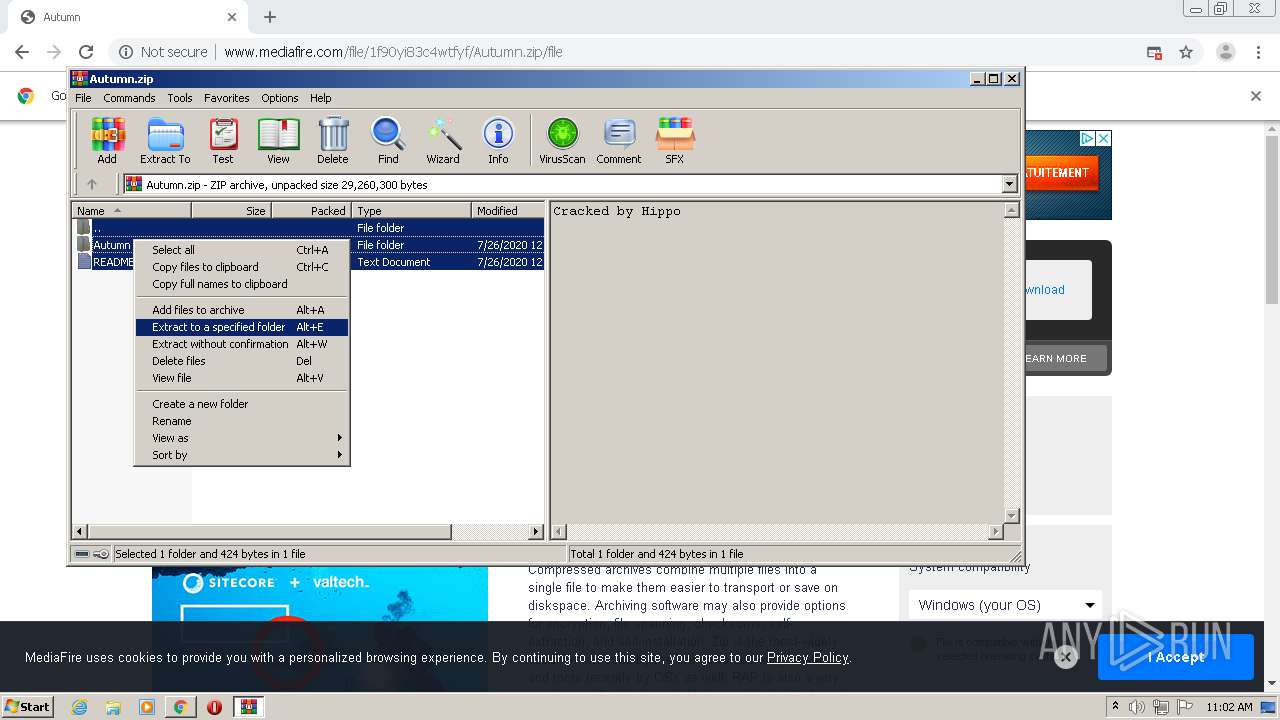Open the Options menu
The width and height of the screenshot is (1280, 720).
click(x=280, y=98)
